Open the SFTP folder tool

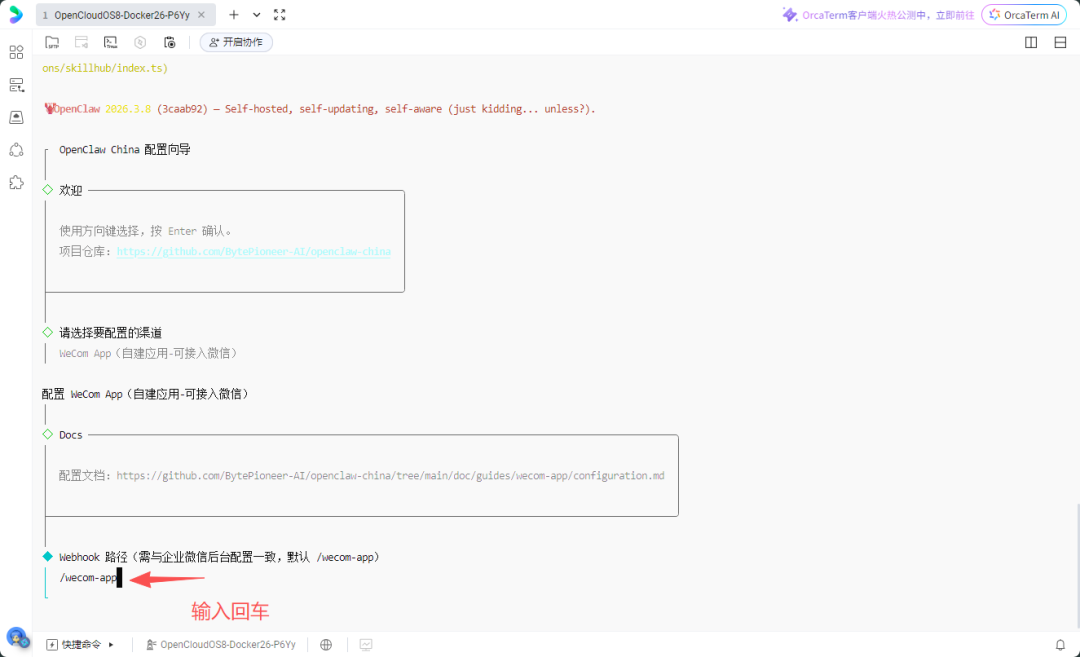[x=52, y=42]
